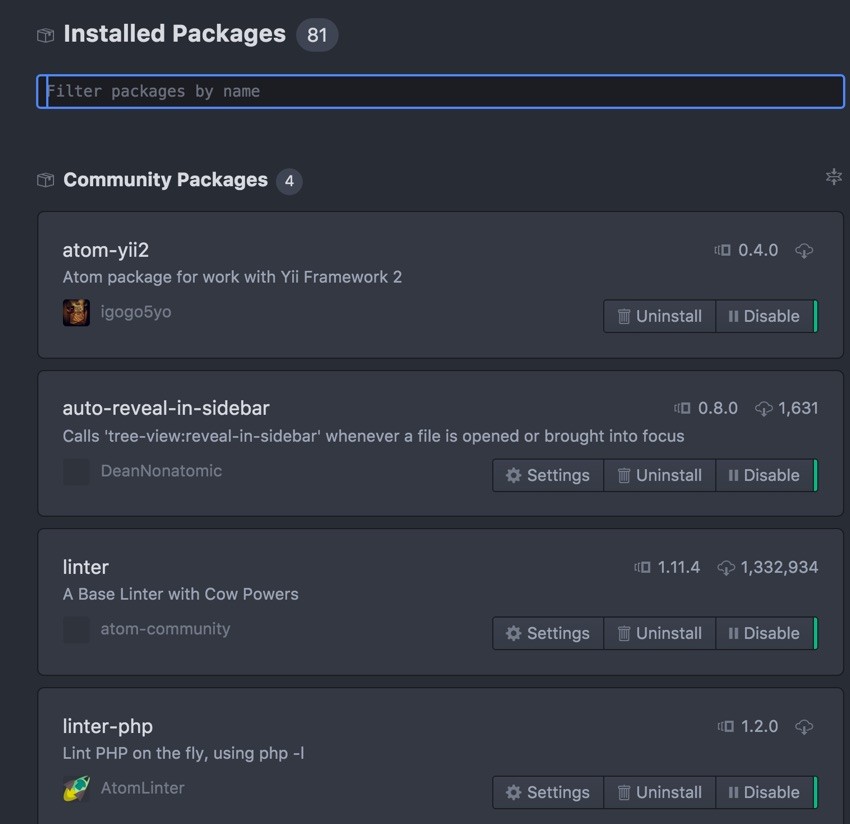This screenshot has height=824, width=850.
Task: Click the atom-community avatar placeholder
Action: click(76, 630)
